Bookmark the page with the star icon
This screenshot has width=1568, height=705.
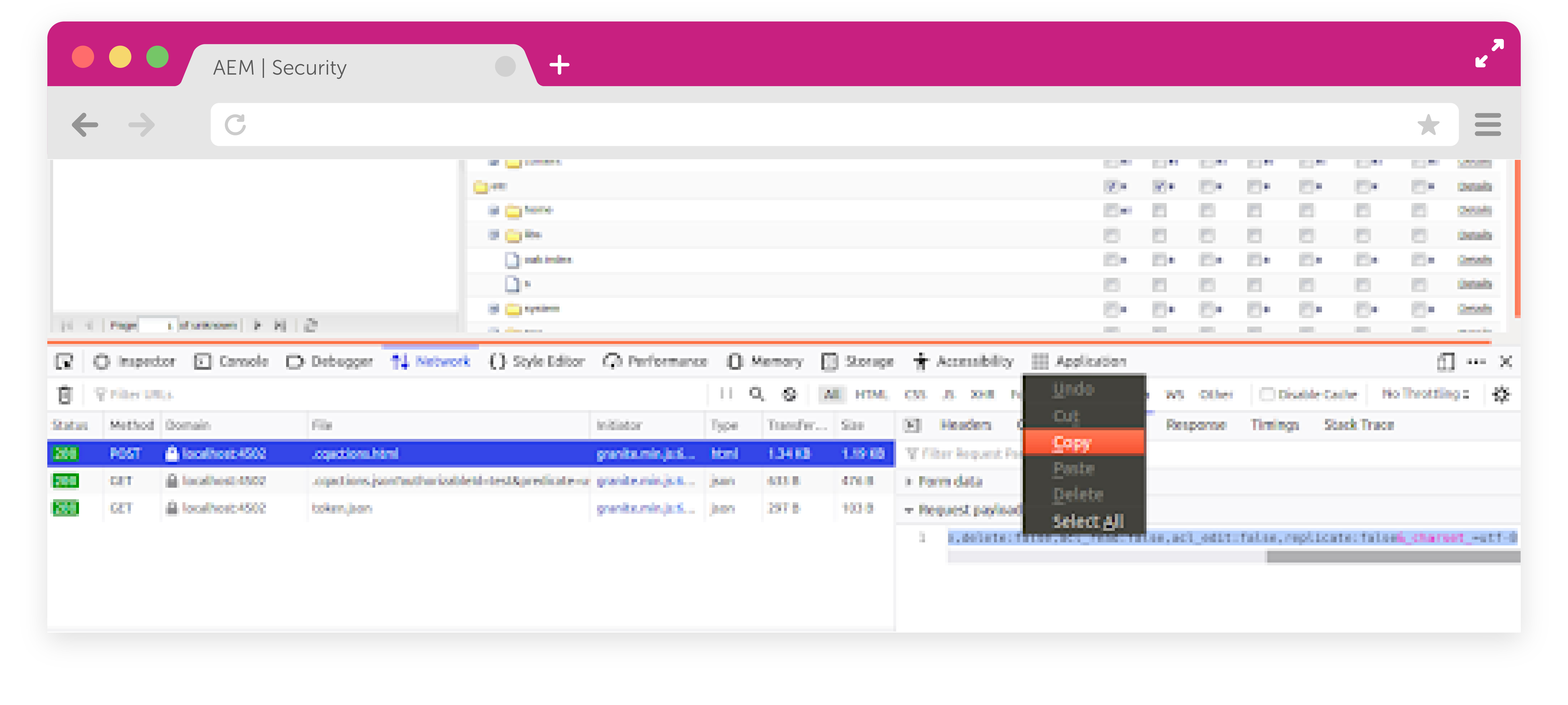(1428, 125)
